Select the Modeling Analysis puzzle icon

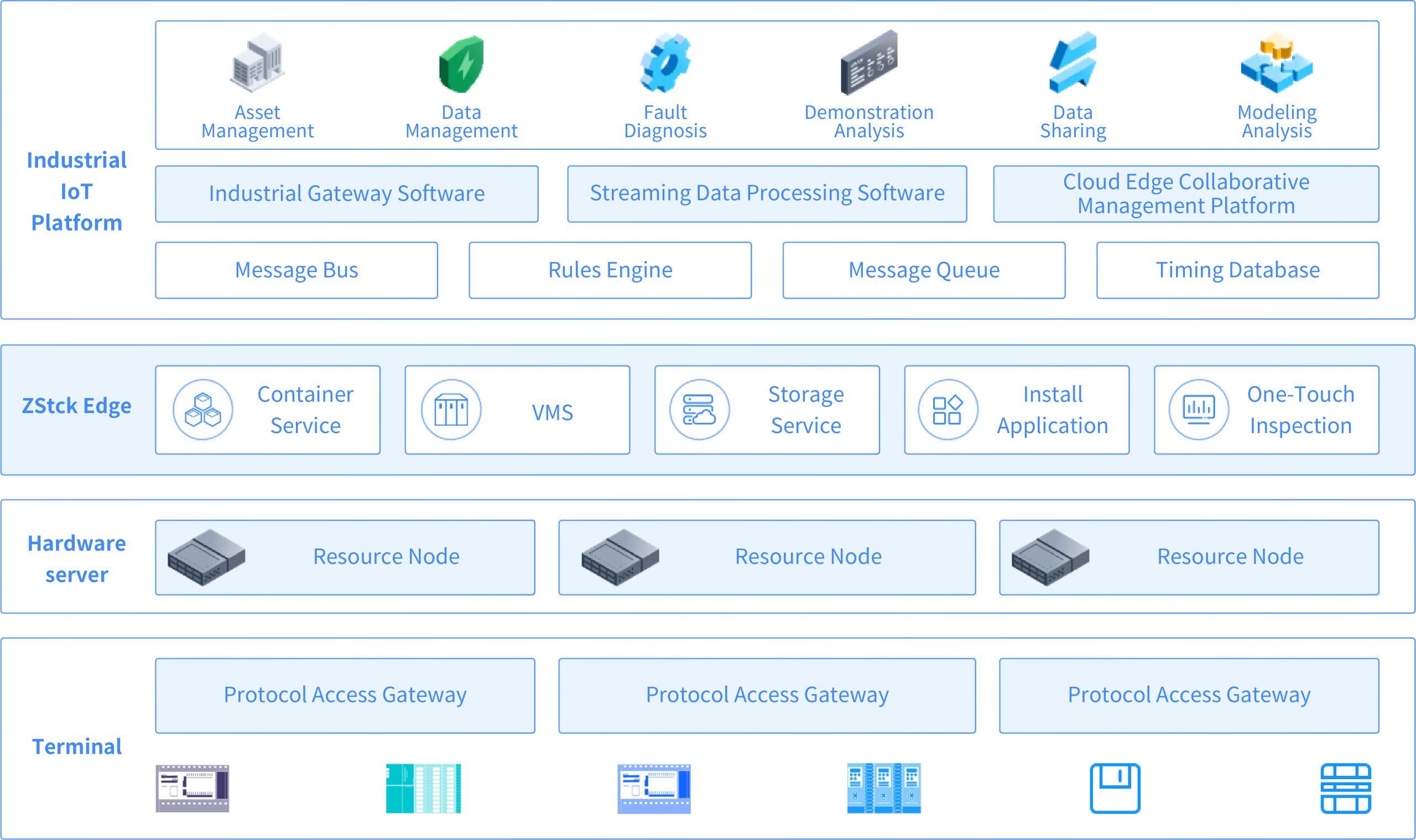click(x=1277, y=63)
